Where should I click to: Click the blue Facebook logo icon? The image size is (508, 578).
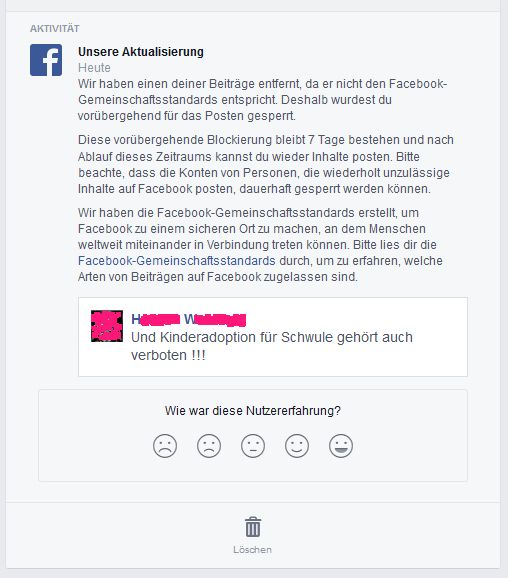click(46, 60)
